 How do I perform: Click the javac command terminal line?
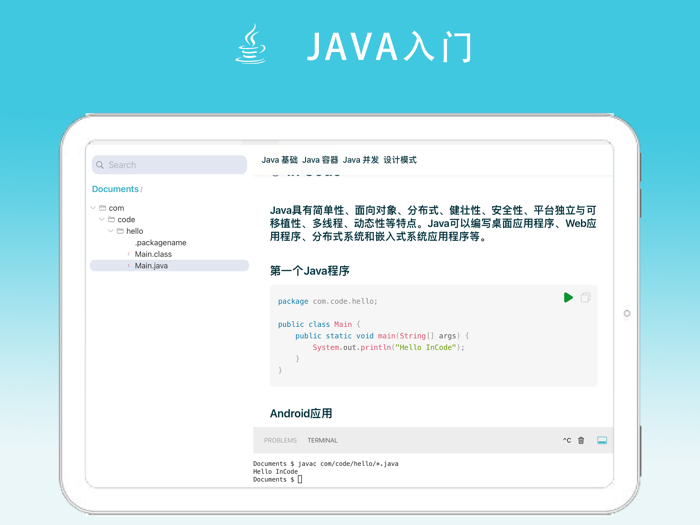pos(325,464)
